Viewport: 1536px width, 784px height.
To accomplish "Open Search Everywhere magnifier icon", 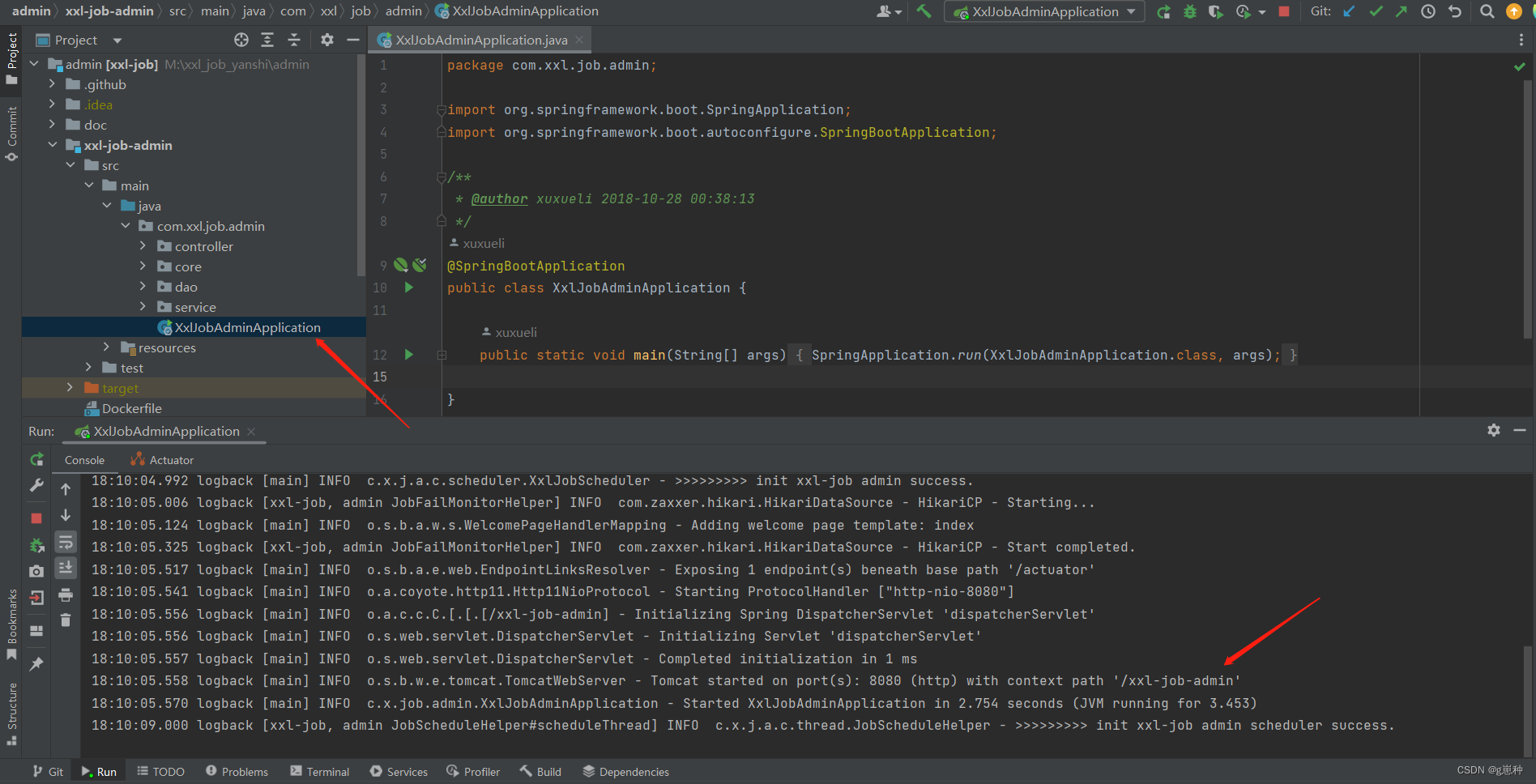I will [x=1487, y=11].
